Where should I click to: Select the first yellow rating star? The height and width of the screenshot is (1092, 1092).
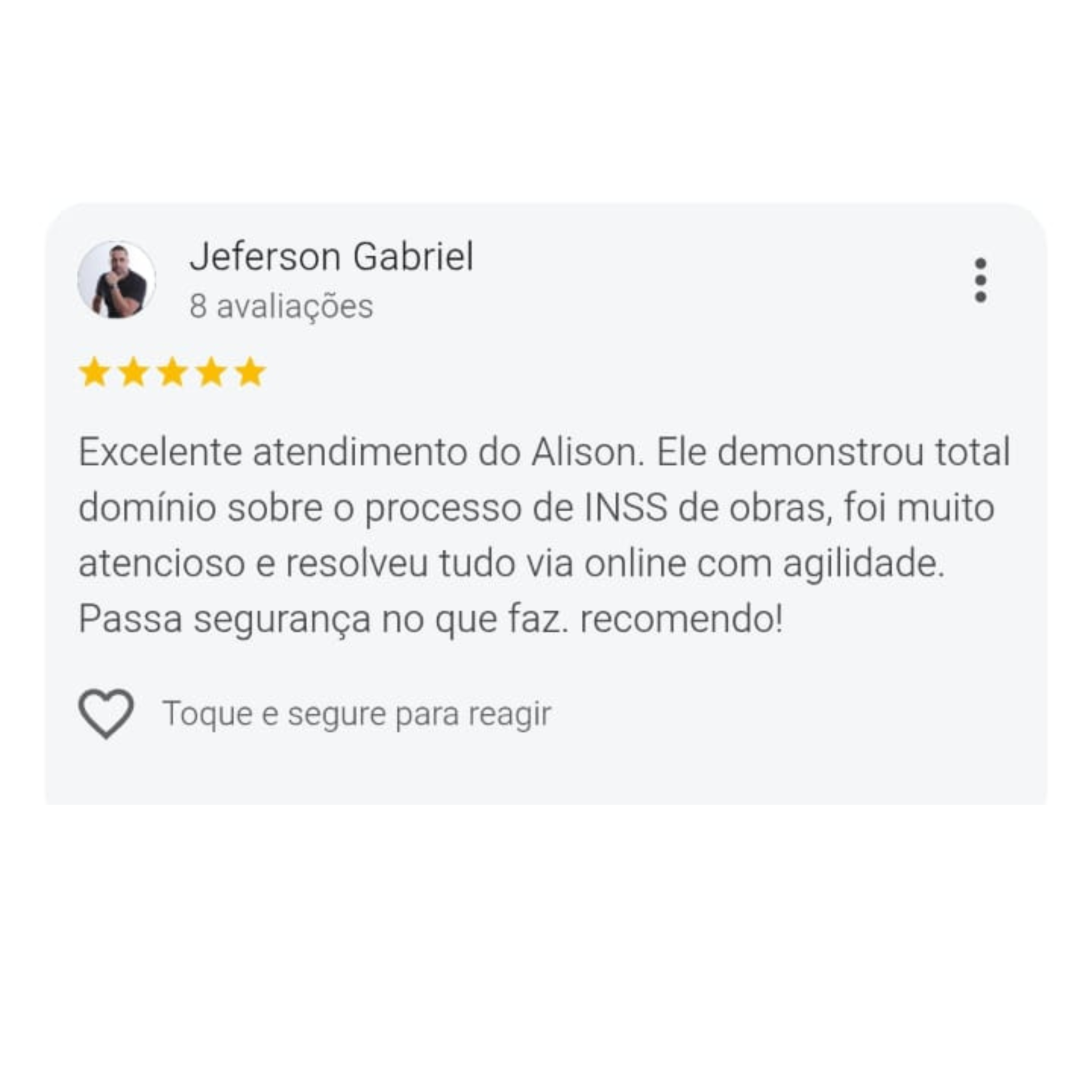[x=94, y=373]
